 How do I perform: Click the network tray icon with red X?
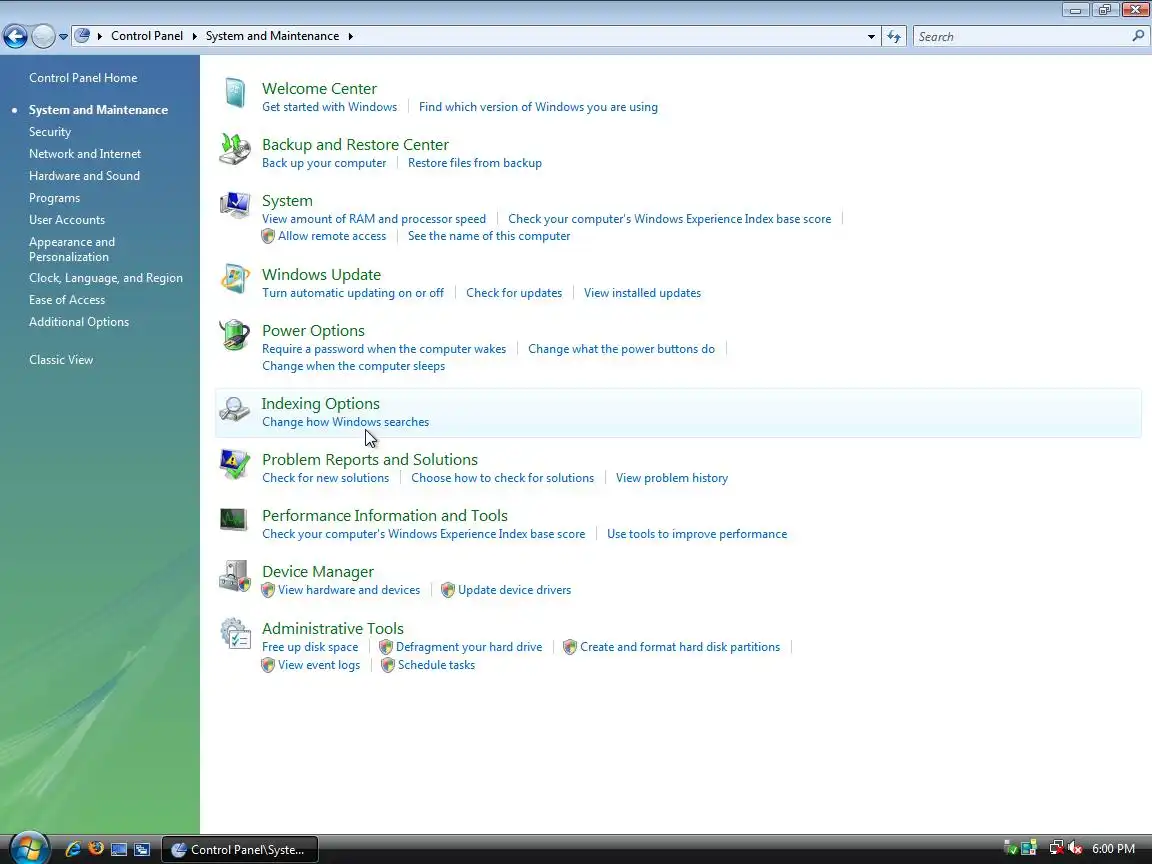point(1056,849)
